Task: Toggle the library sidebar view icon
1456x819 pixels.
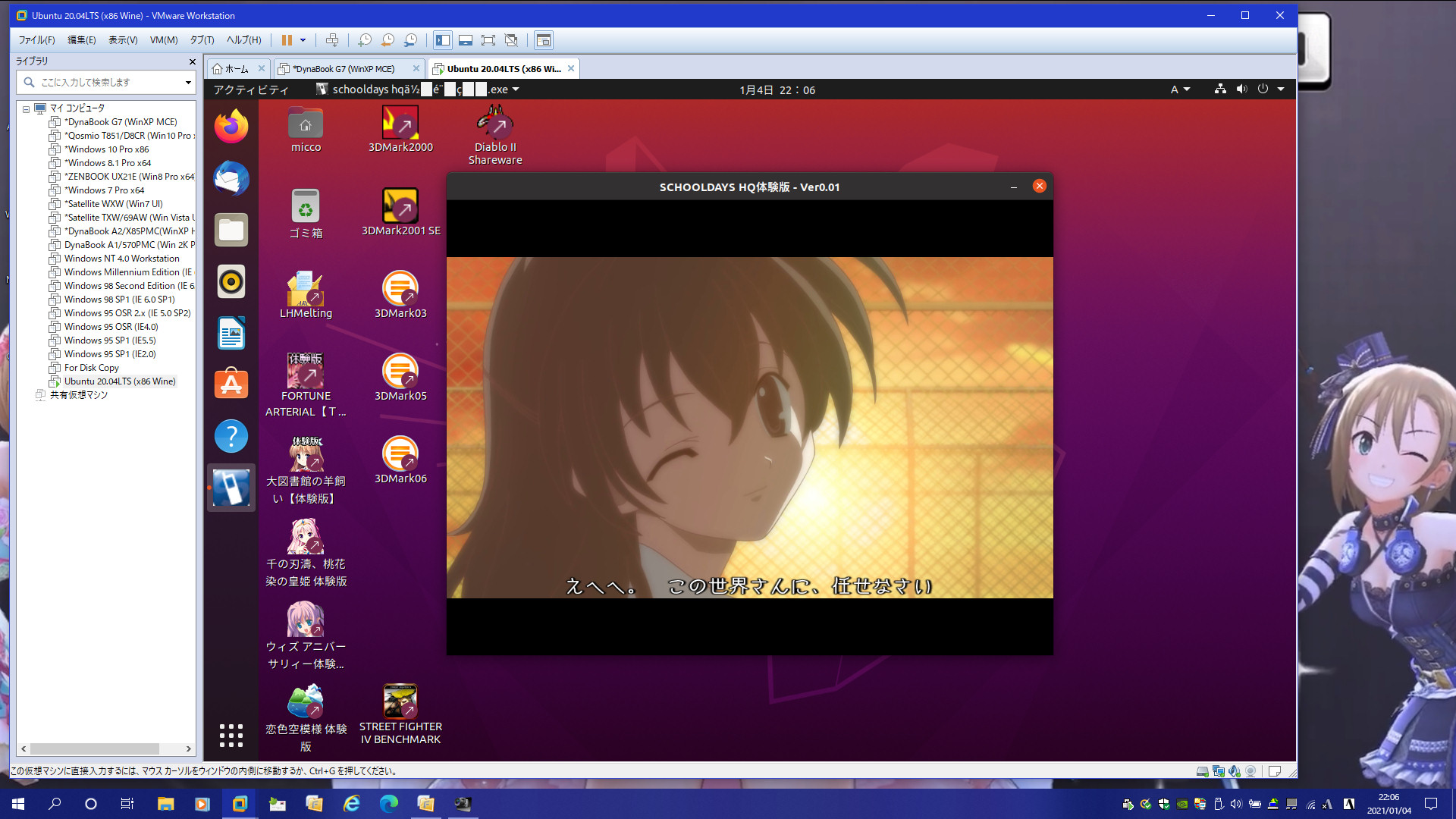Action: click(x=443, y=40)
